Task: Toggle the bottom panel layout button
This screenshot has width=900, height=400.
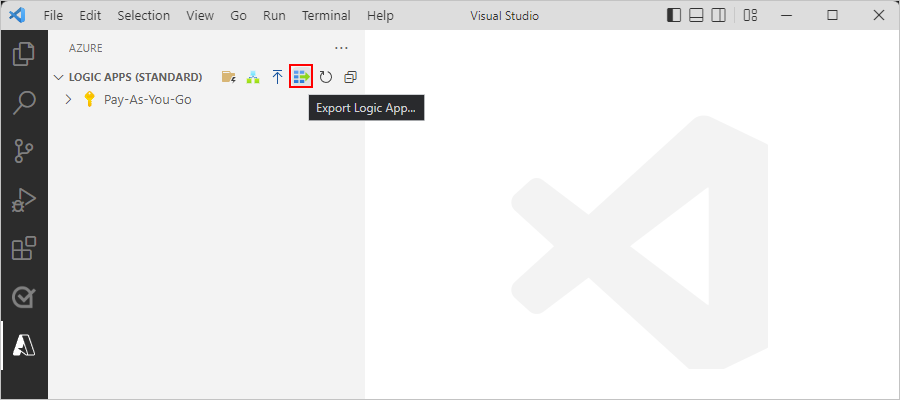Action: (696, 15)
